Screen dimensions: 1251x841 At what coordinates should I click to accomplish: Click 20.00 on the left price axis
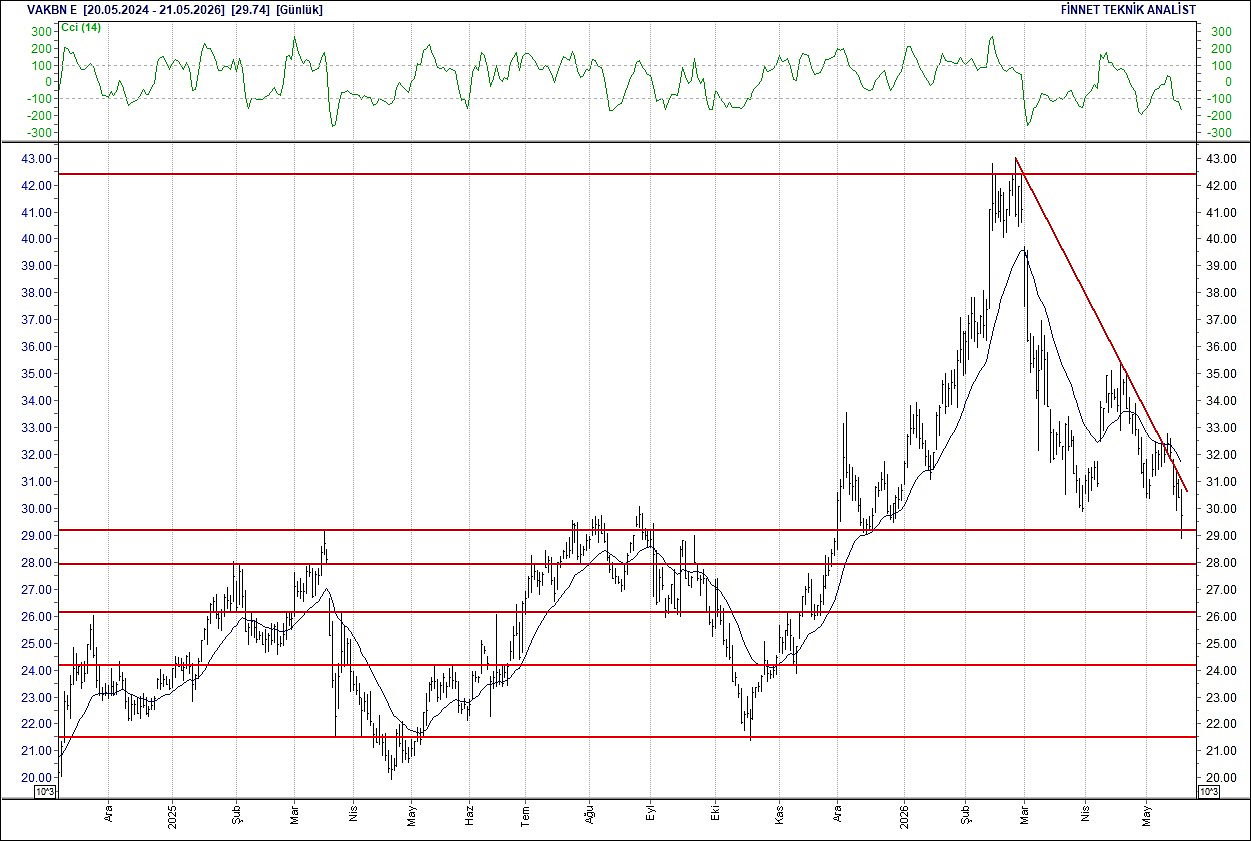tap(36, 778)
